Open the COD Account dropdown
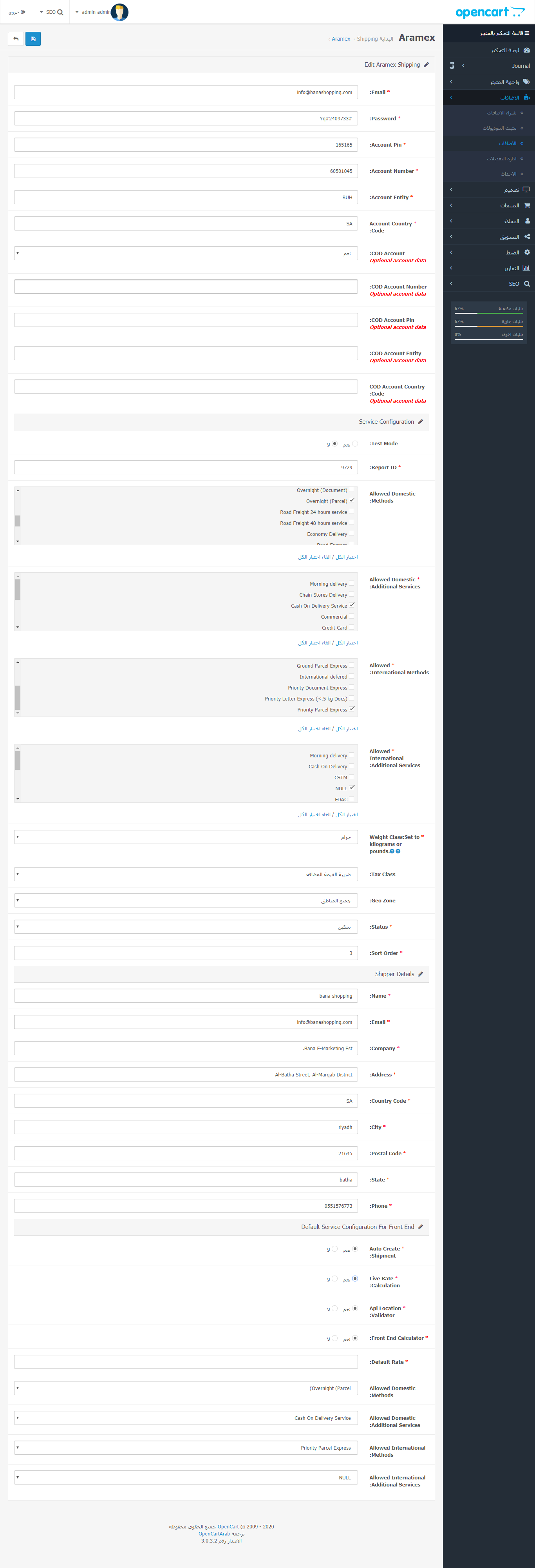This screenshot has height=1568, width=535. pos(185,253)
